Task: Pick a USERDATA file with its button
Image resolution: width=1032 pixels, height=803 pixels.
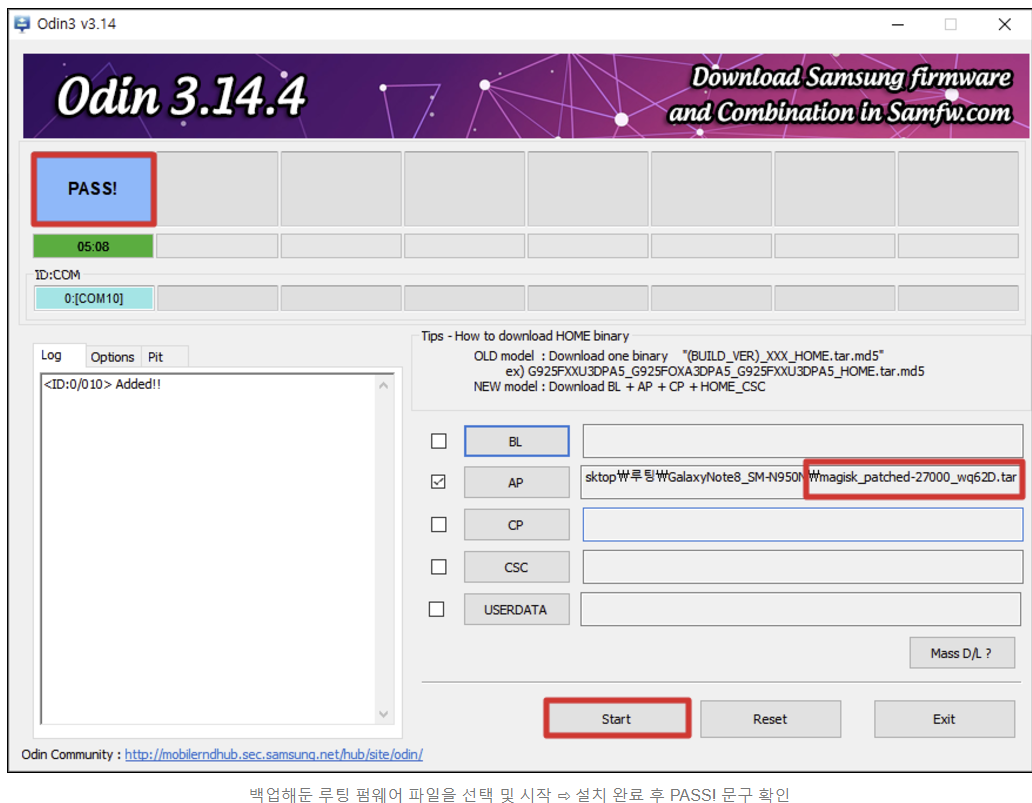Action: click(x=517, y=609)
